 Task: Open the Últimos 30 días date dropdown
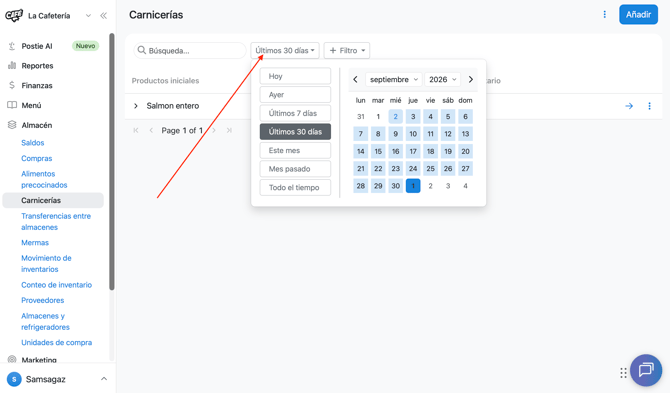tap(285, 50)
